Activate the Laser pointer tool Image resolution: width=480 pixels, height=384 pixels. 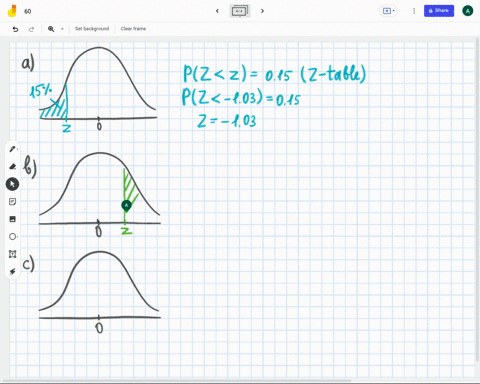12,271
